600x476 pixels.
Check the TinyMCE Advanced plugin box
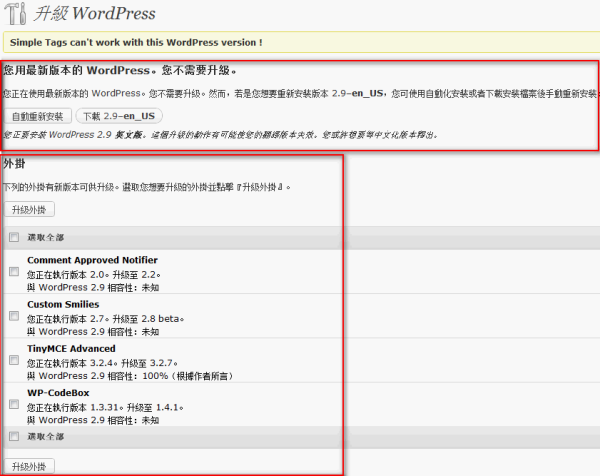pyautogui.click(x=14, y=360)
